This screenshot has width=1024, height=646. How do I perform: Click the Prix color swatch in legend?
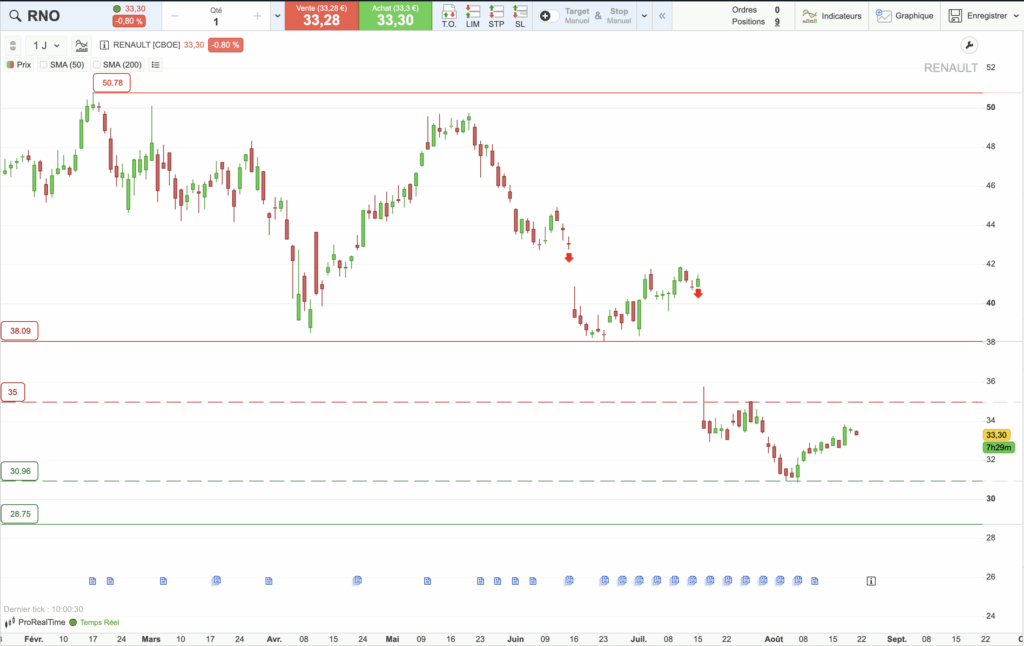(10, 64)
